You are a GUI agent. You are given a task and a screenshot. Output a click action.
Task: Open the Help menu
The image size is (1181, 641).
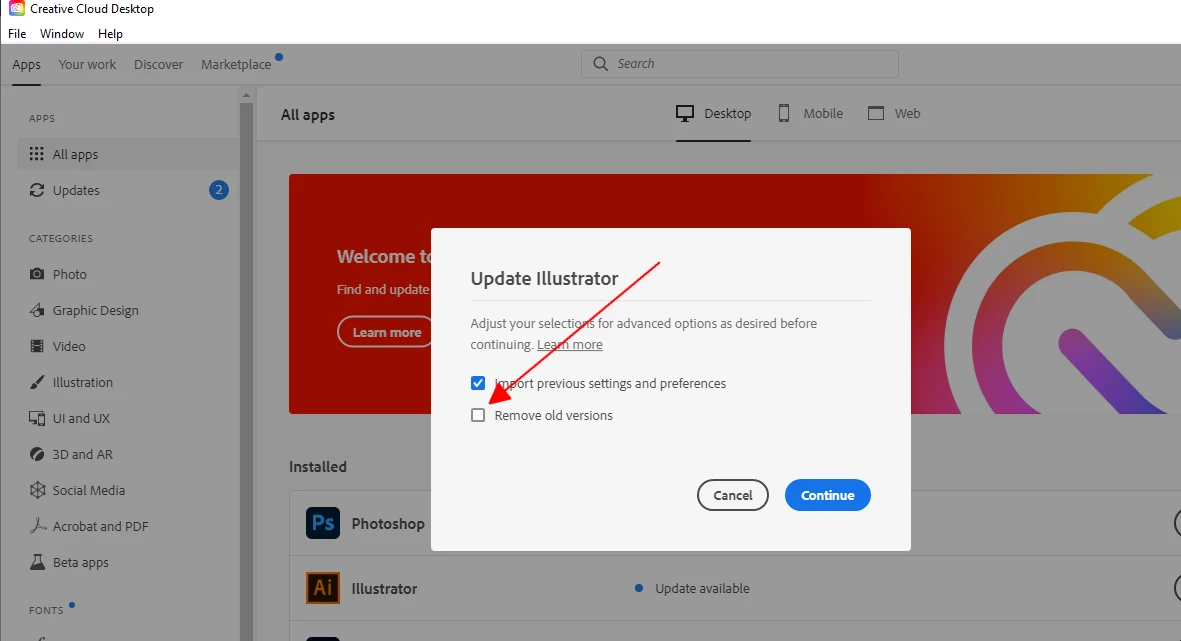110,34
